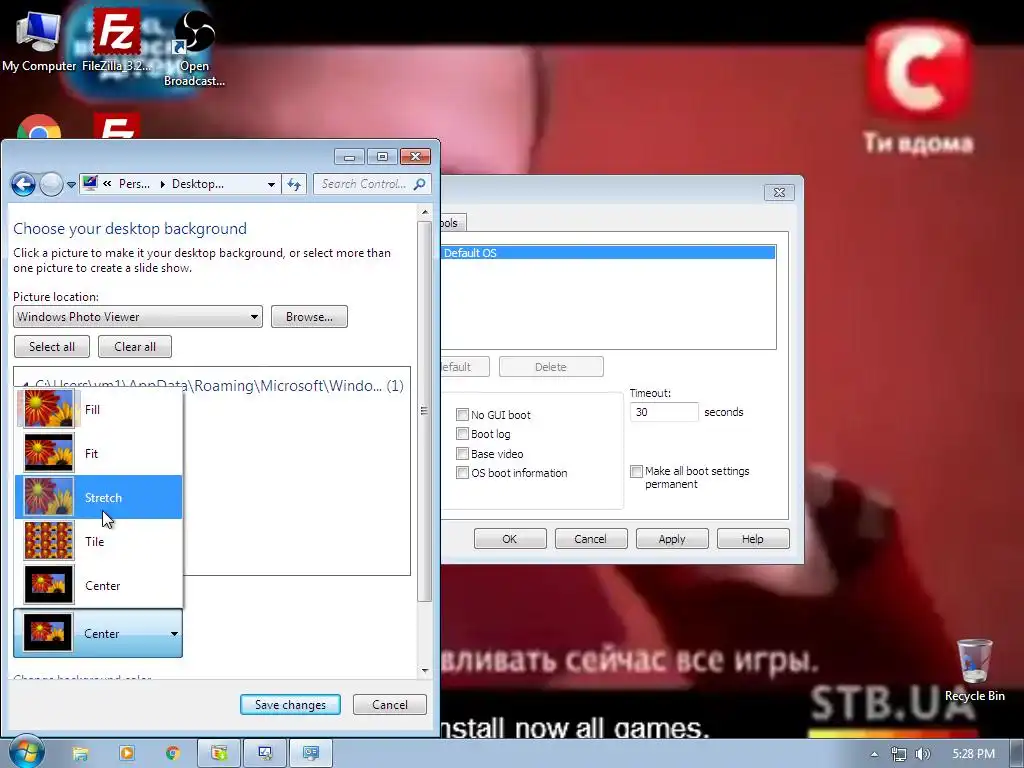
Task: Click the Fill option thumbnail
Action: tap(48, 409)
